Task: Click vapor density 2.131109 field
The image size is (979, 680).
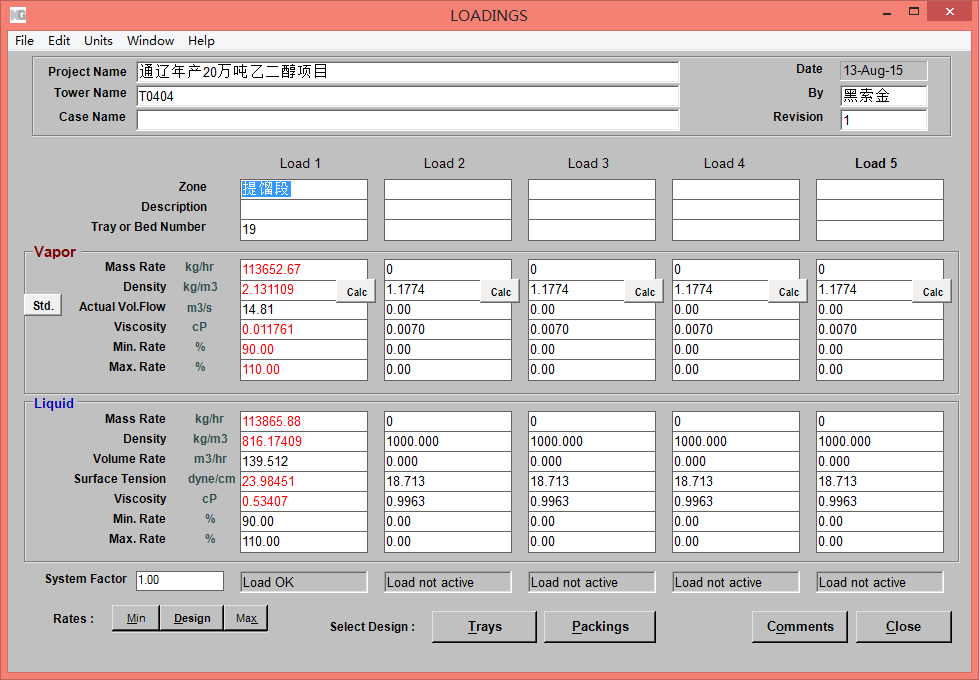Action: [x=288, y=290]
